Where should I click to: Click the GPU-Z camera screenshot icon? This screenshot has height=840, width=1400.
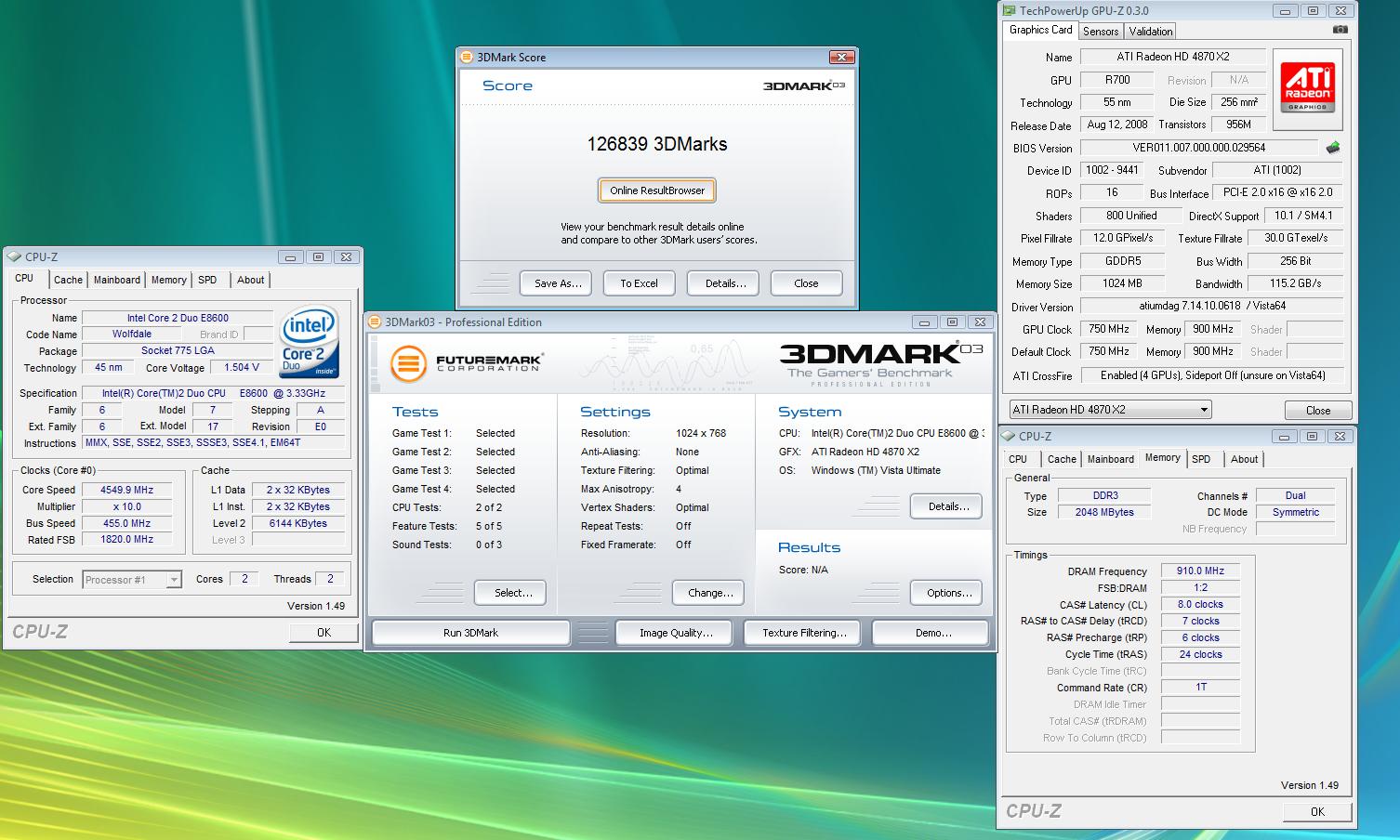(1340, 30)
